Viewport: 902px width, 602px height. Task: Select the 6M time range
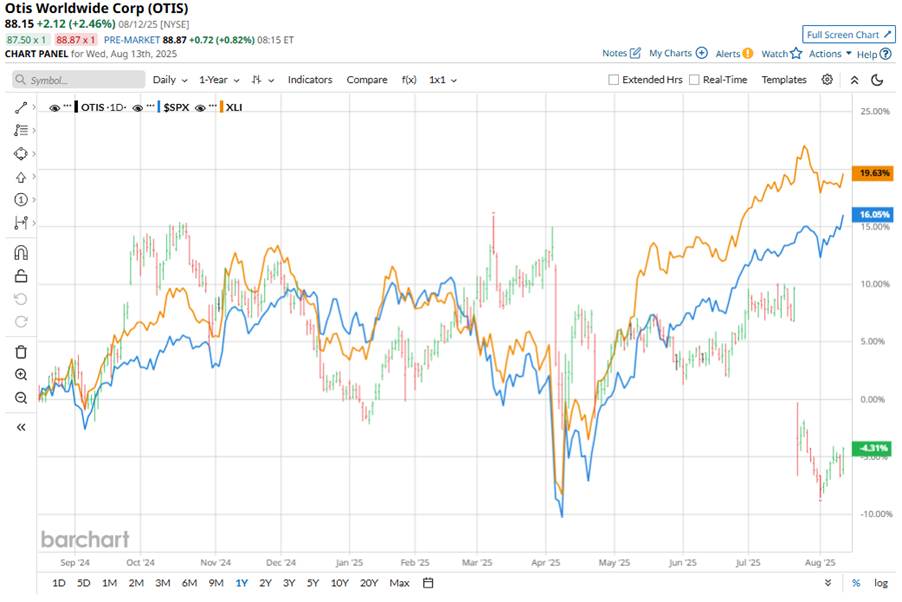point(189,583)
